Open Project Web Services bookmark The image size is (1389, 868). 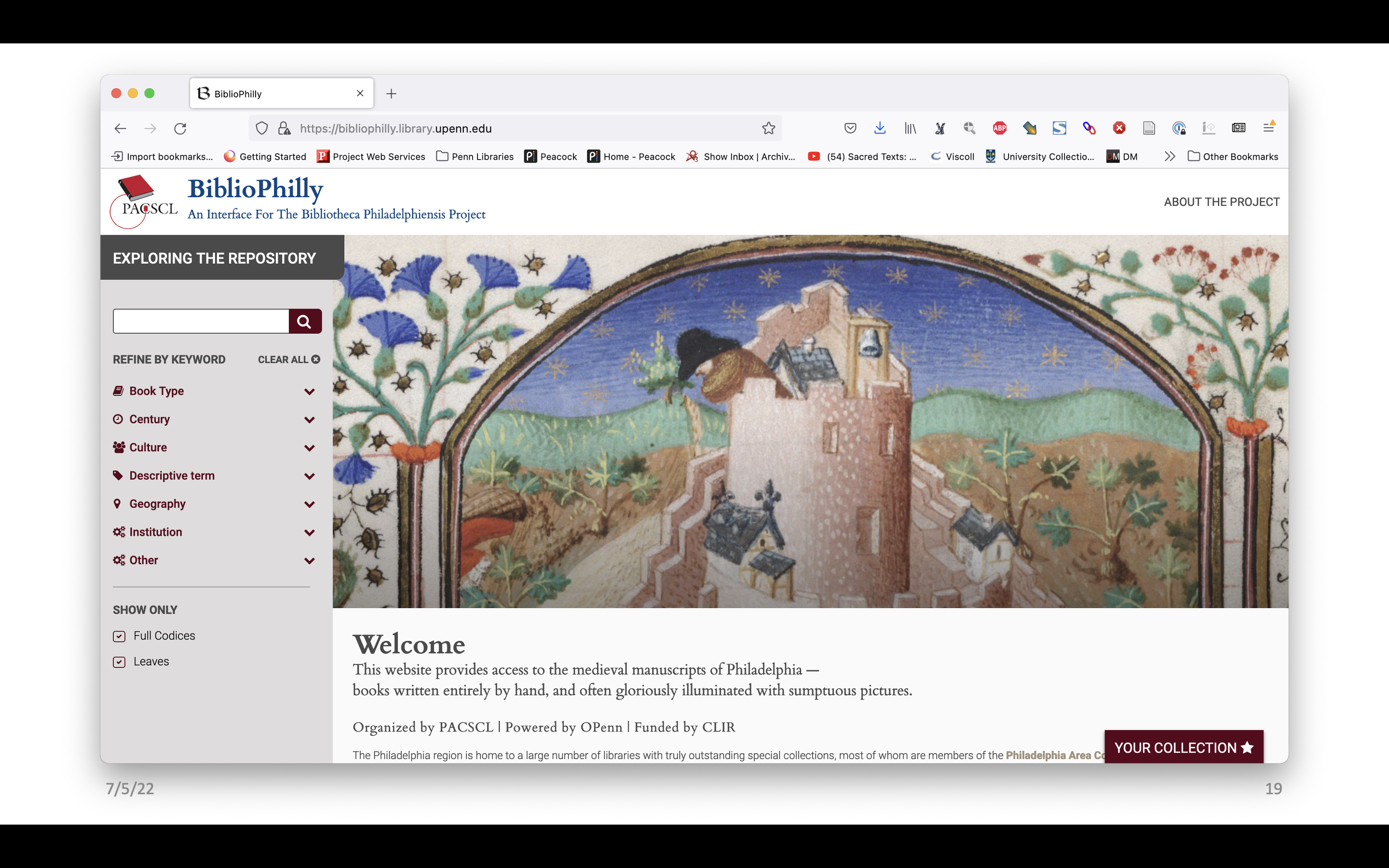(x=371, y=157)
